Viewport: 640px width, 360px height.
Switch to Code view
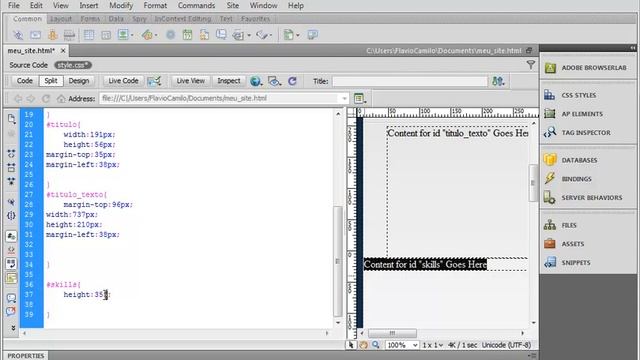[24, 81]
